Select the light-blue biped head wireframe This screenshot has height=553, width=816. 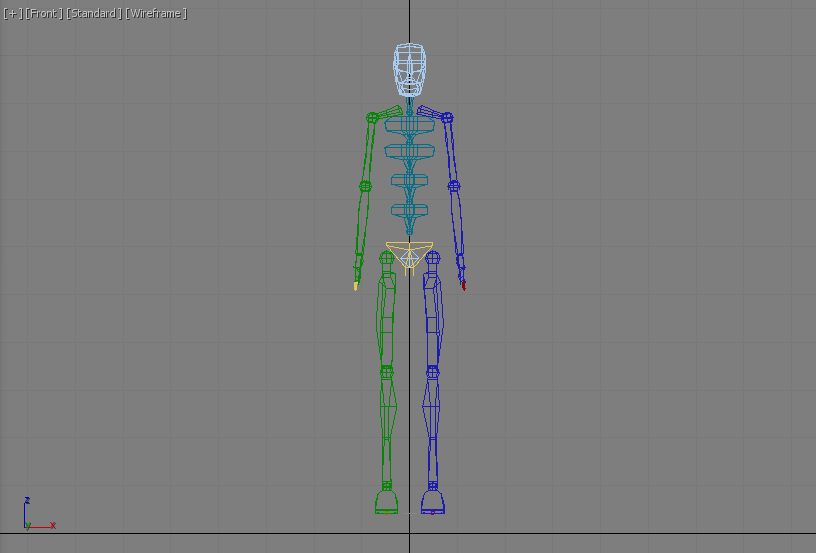(x=410, y=70)
